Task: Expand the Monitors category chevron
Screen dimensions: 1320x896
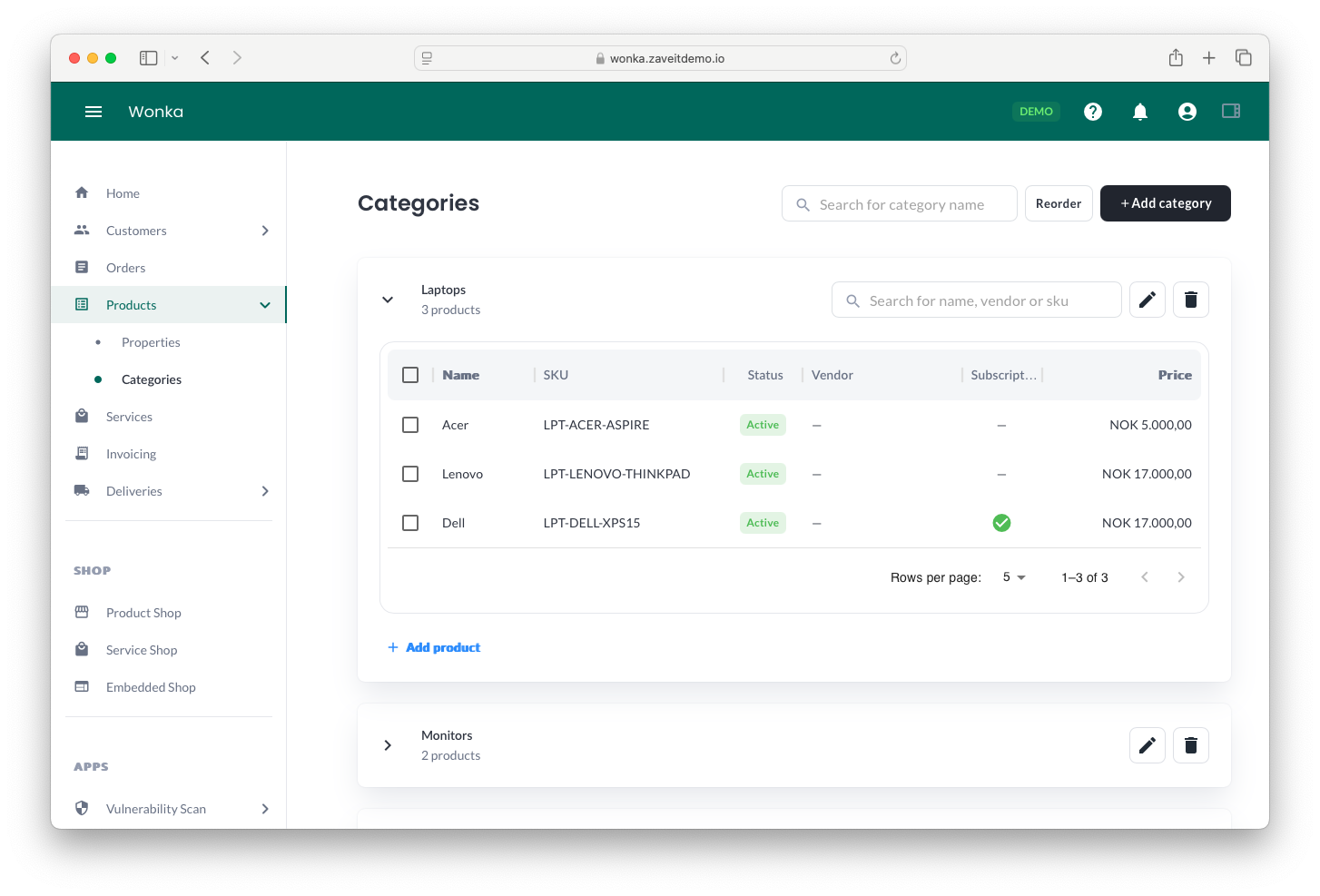Action: point(388,745)
